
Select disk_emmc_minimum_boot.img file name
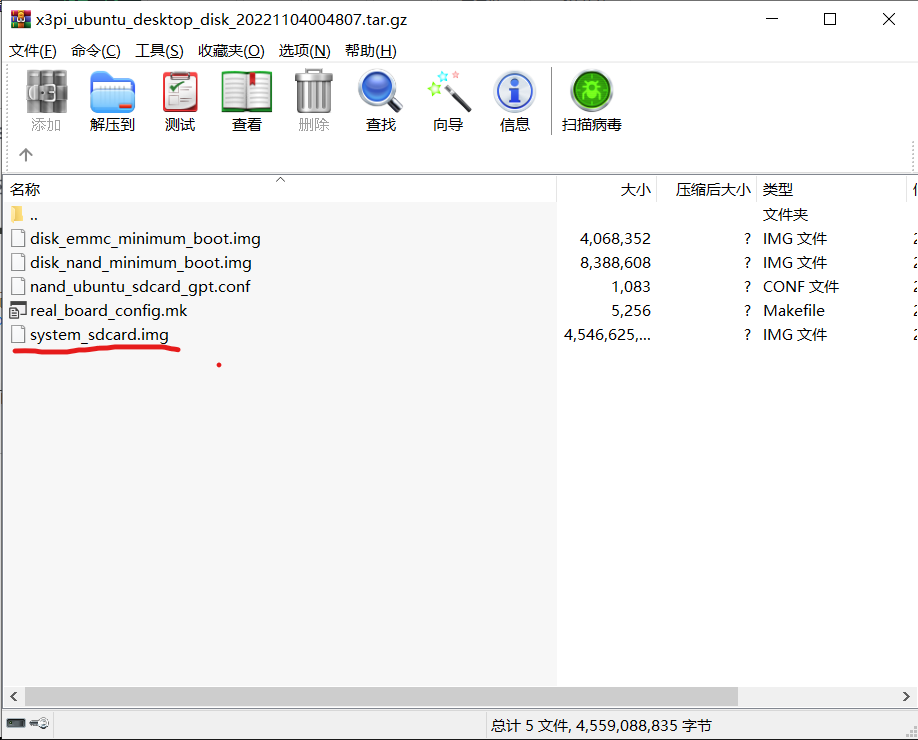point(145,238)
